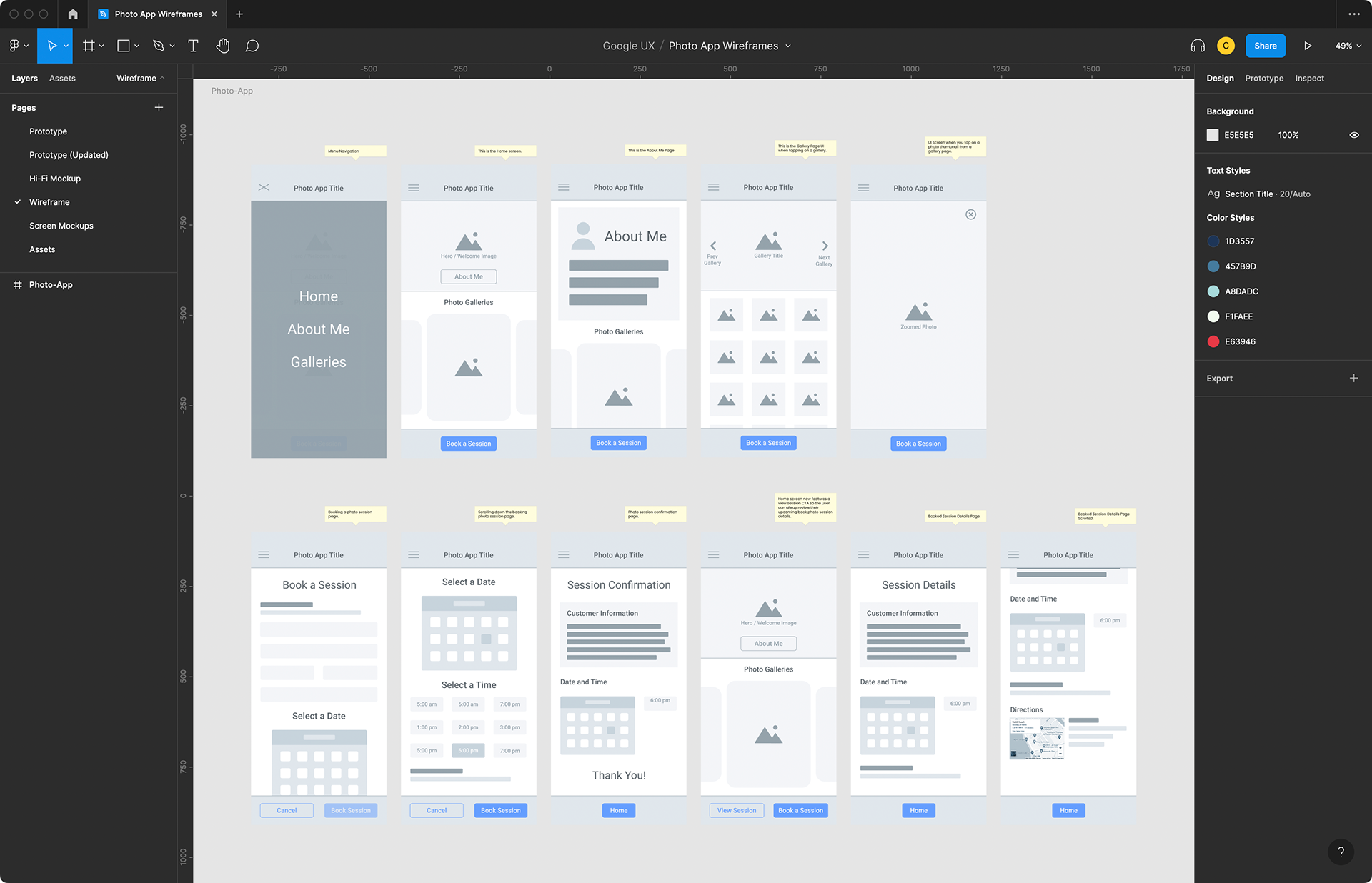Open the 49% zoom dropdown
1372x883 pixels.
pyautogui.click(x=1348, y=46)
